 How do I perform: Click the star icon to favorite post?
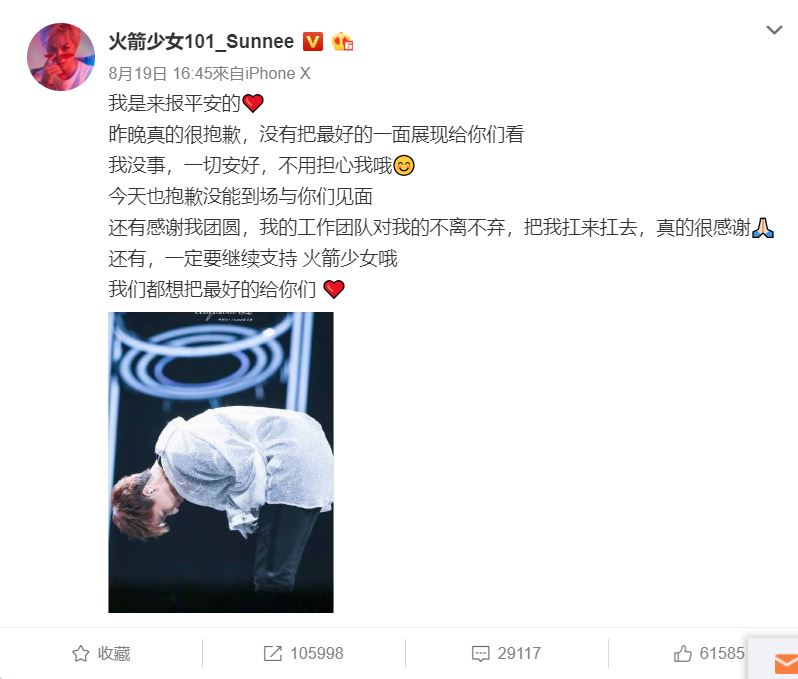click(80, 653)
